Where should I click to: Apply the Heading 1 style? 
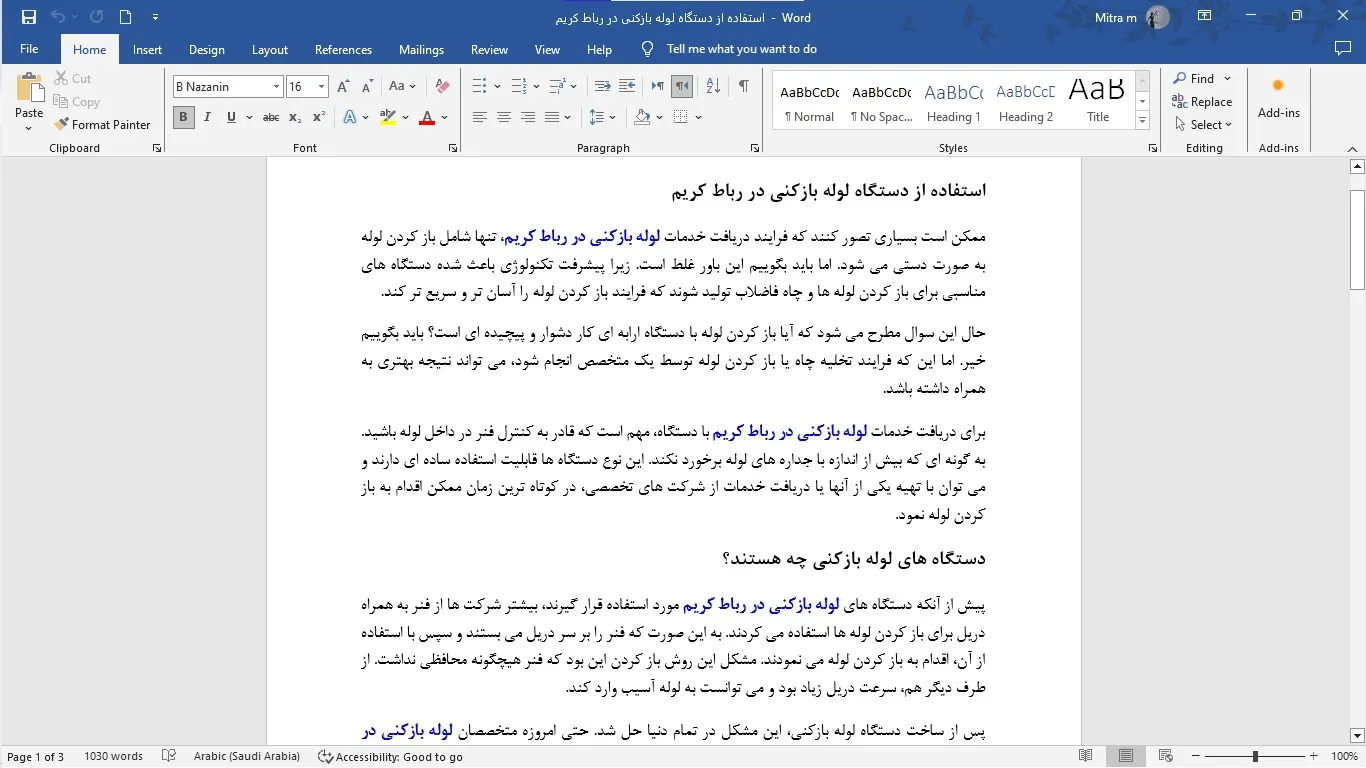[953, 102]
